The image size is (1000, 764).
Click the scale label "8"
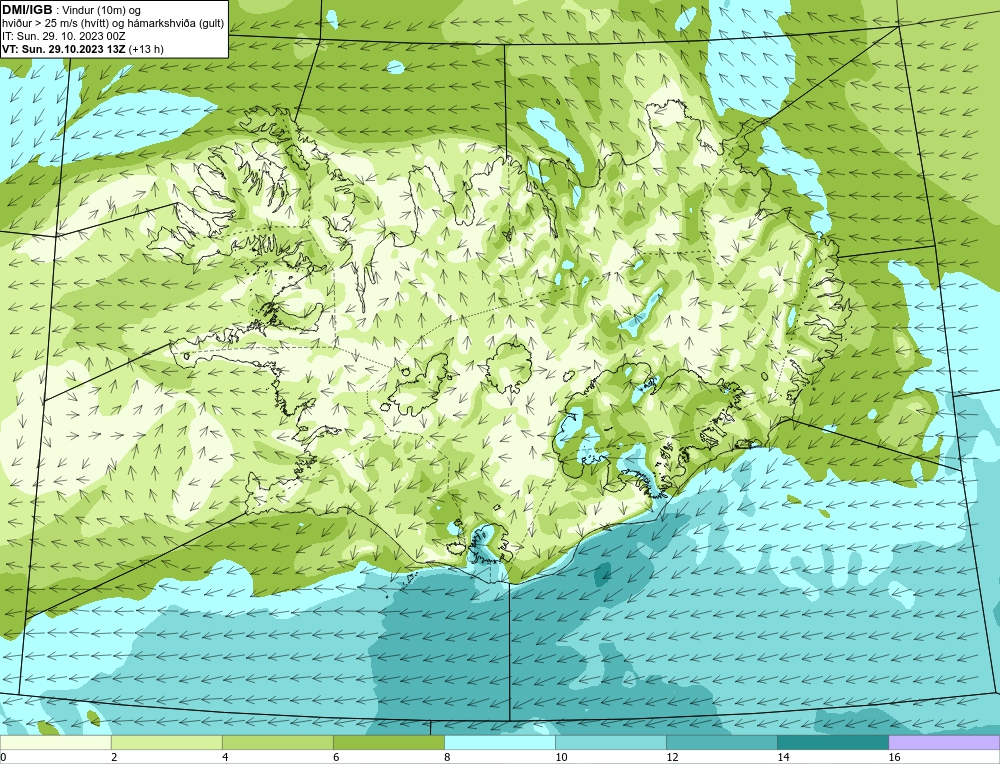point(447,757)
